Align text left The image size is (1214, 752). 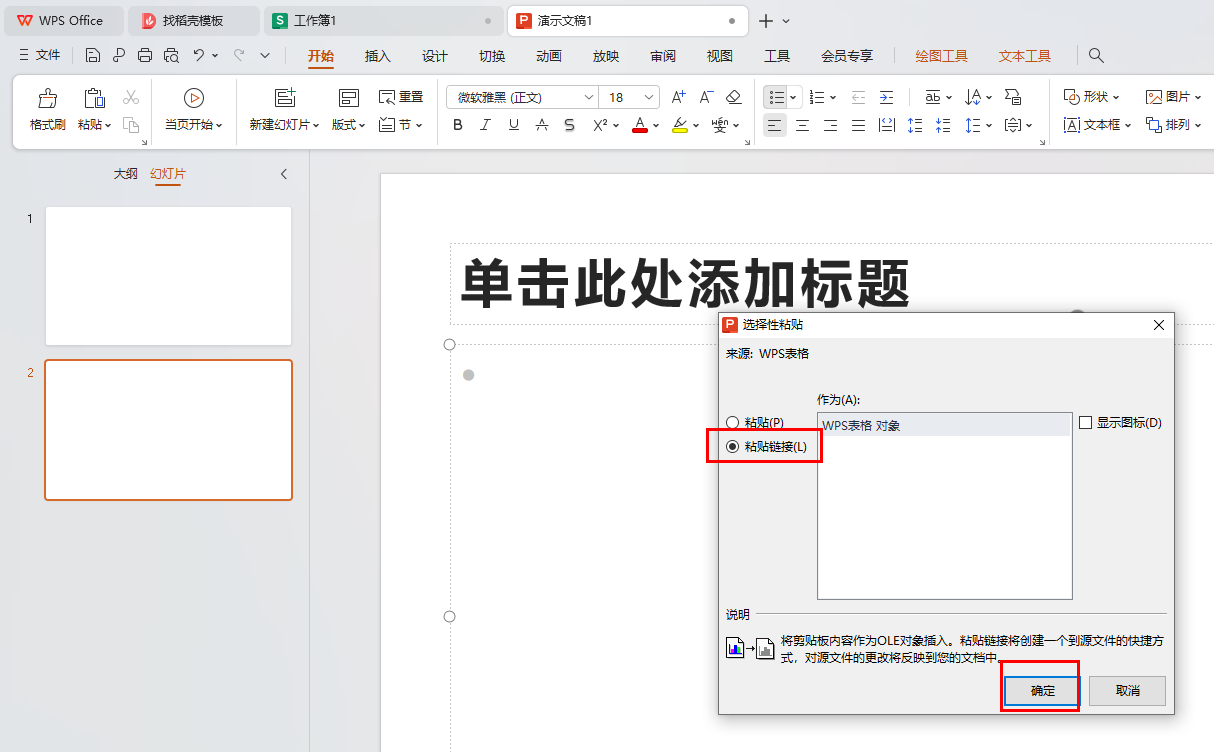pyautogui.click(x=775, y=125)
